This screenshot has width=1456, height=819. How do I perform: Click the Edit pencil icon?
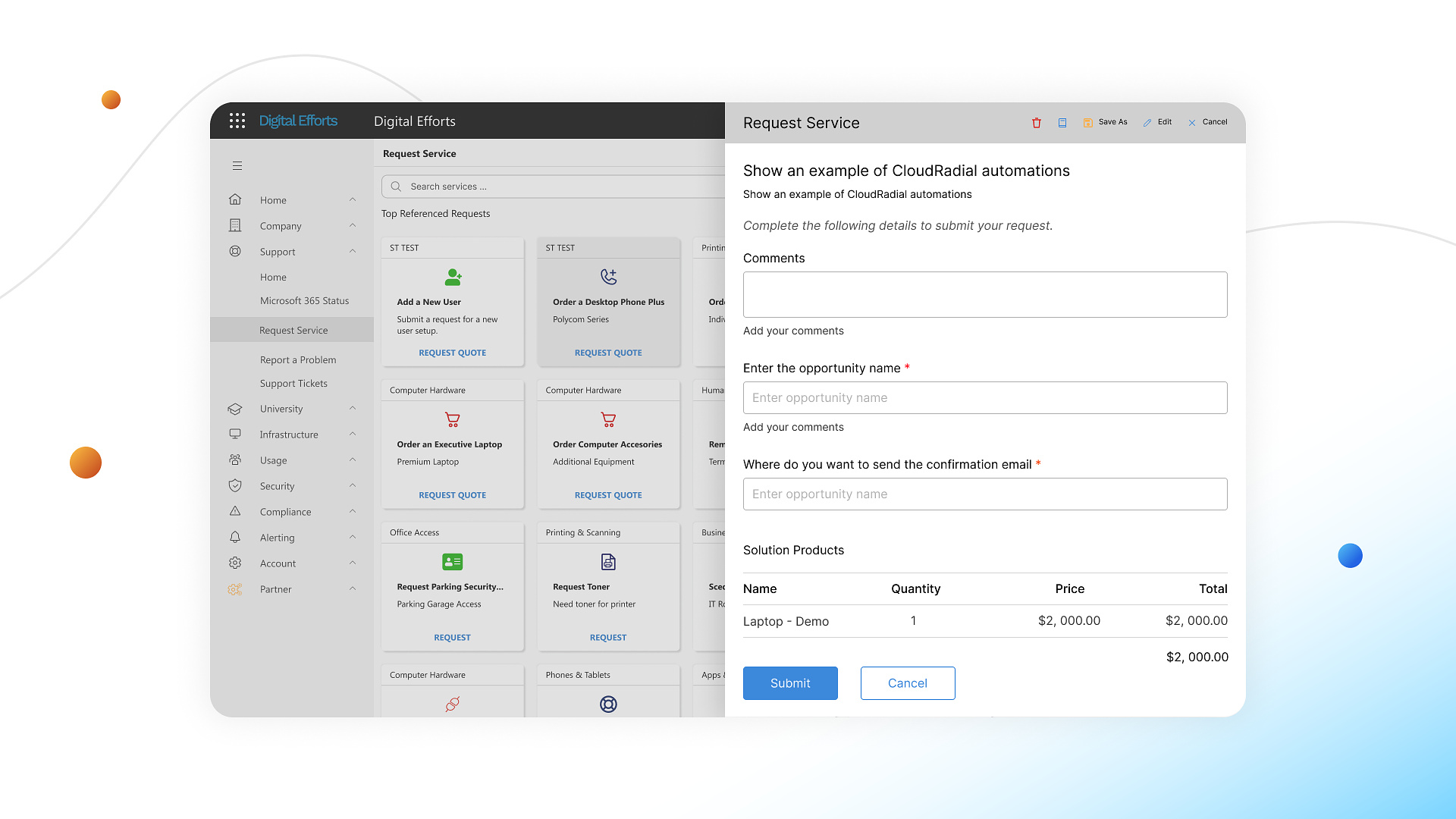(x=1149, y=122)
